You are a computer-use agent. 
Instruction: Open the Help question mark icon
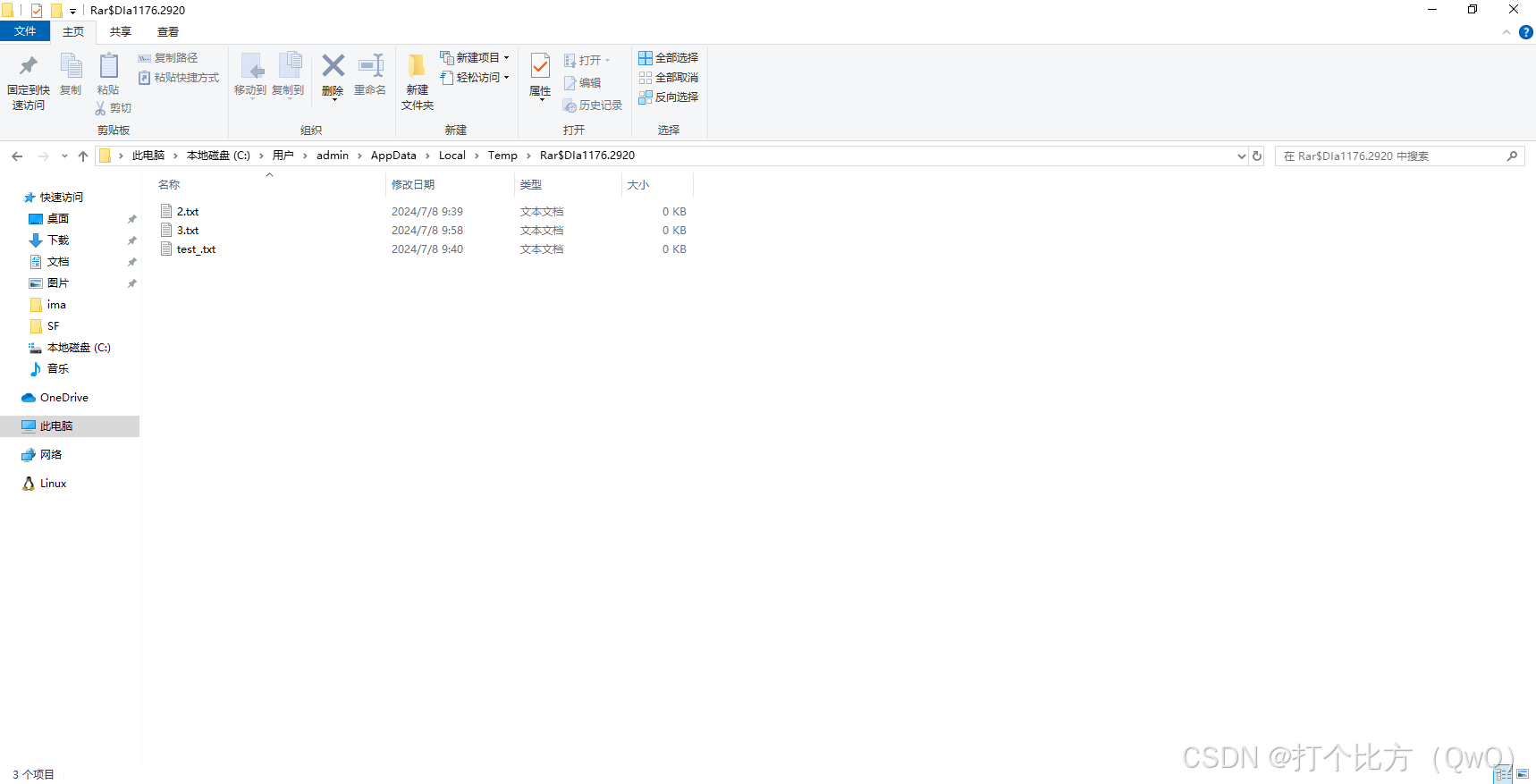click(1525, 32)
